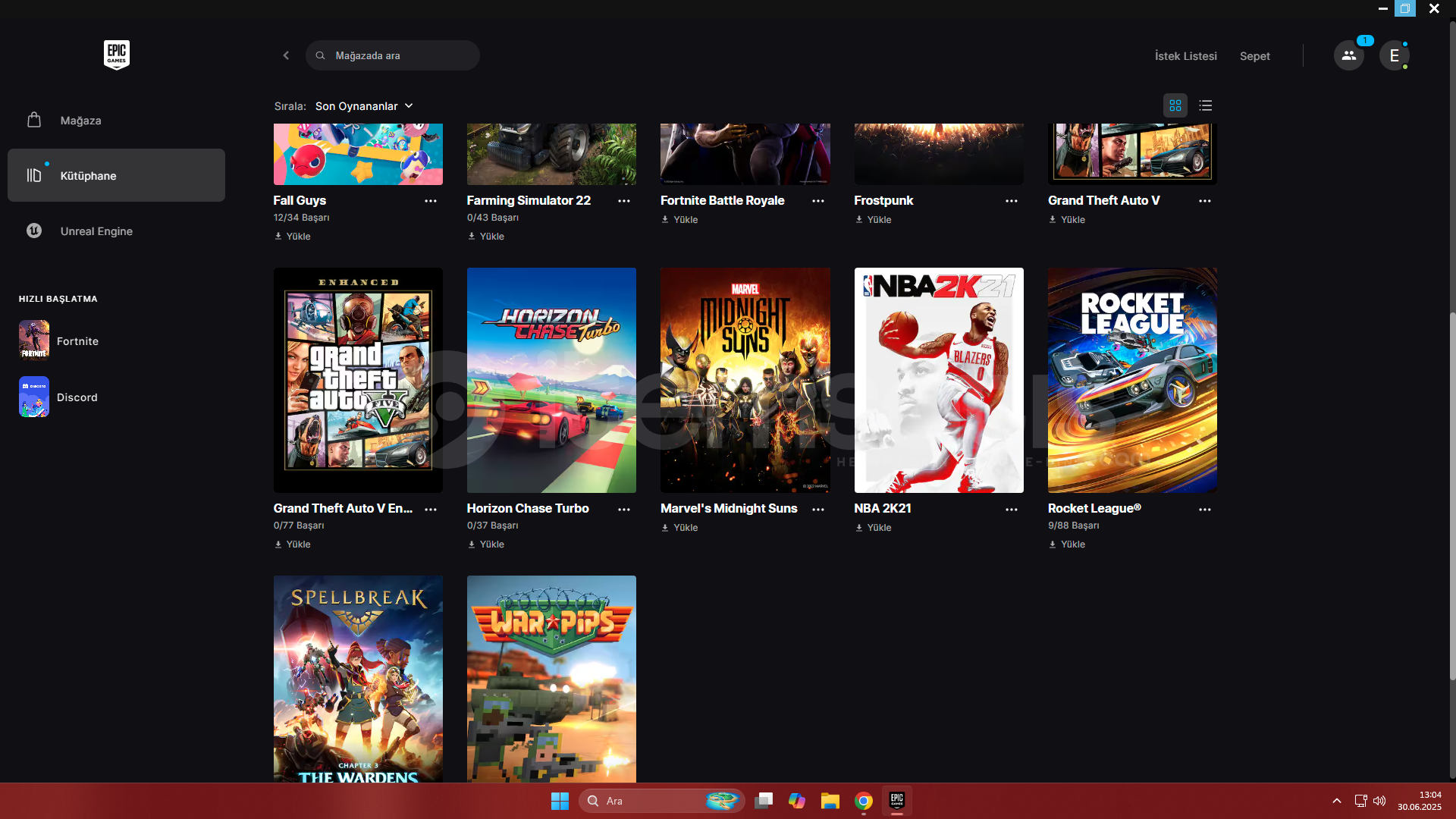The height and width of the screenshot is (819, 1456).
Task: Click Epic Games Launcher taskbar icon
Action: click(896, 801)
